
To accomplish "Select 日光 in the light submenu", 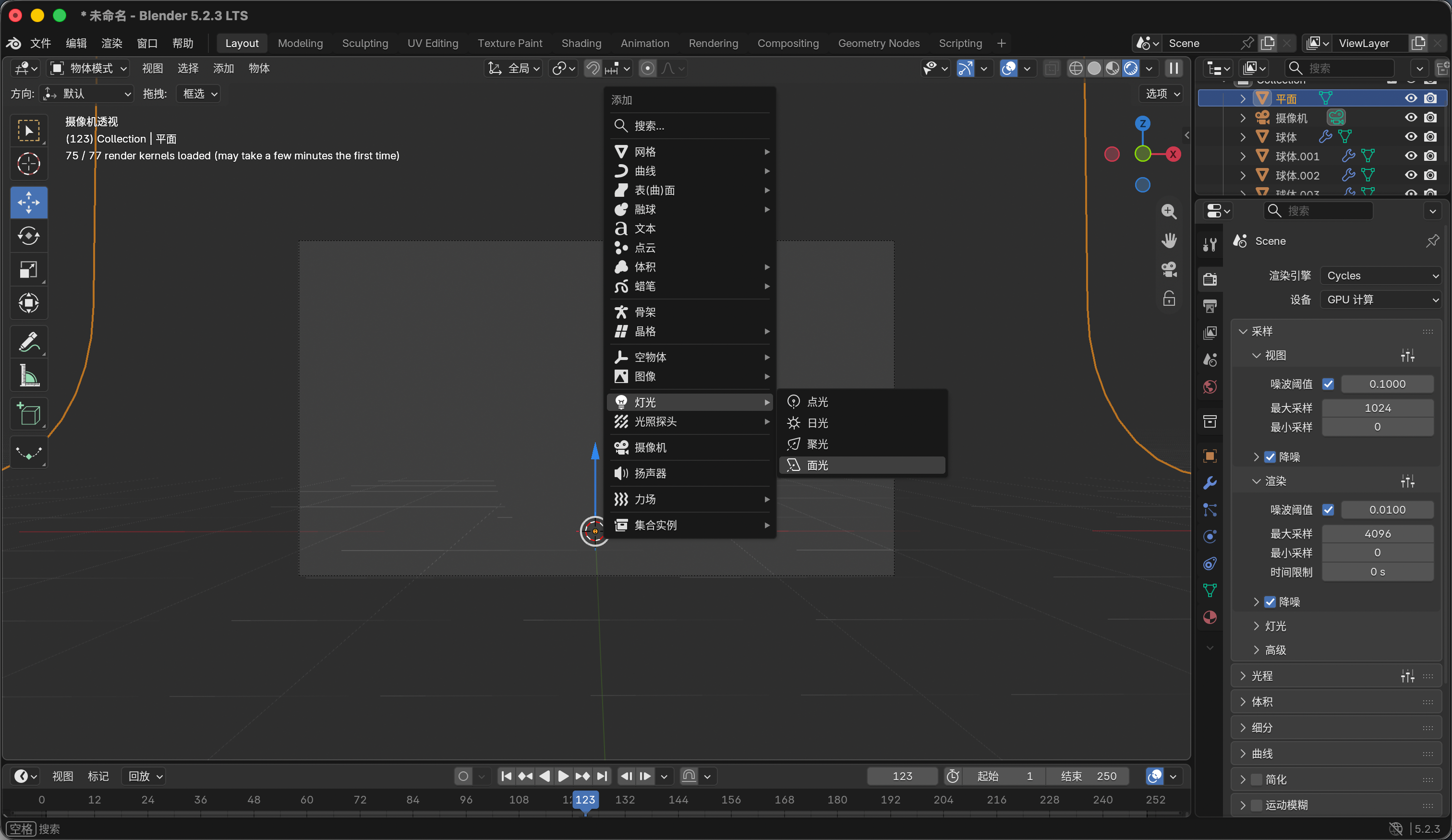I will [861, 423].
